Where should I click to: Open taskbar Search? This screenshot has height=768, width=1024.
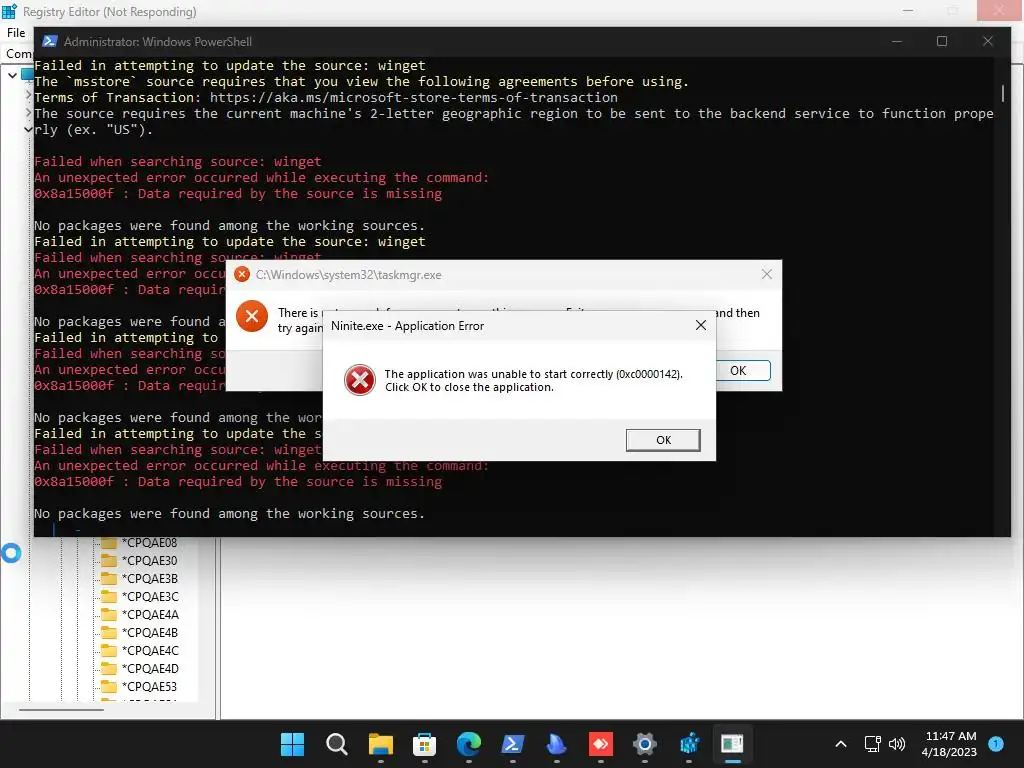tap(336, 744)
